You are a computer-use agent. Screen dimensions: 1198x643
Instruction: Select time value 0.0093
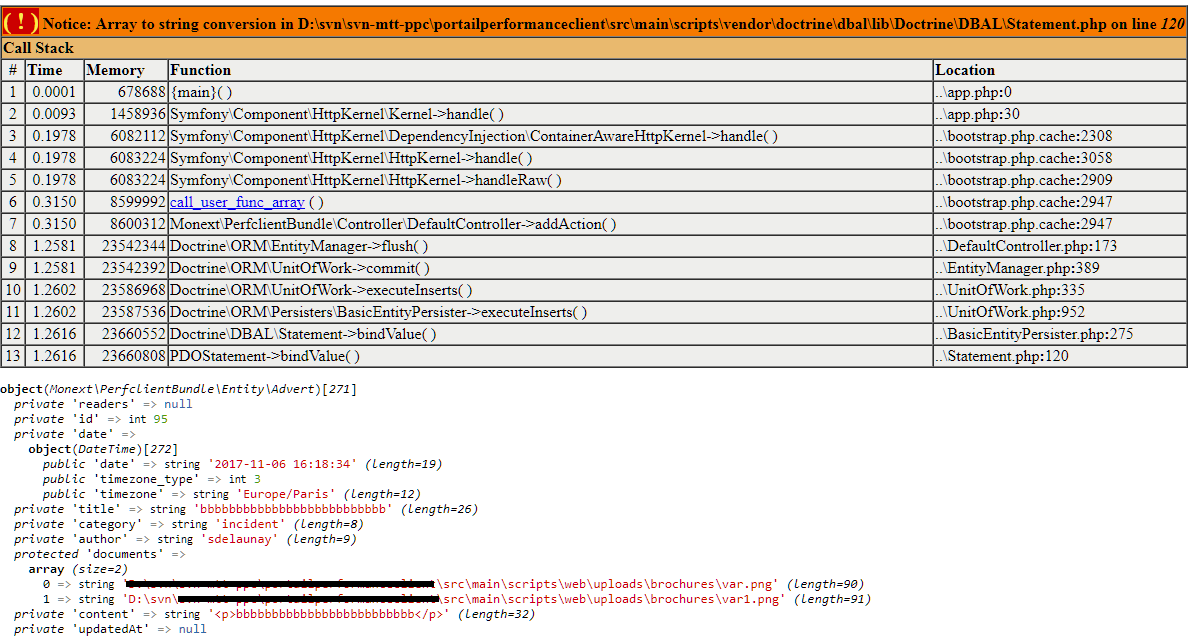click(54, 115)
